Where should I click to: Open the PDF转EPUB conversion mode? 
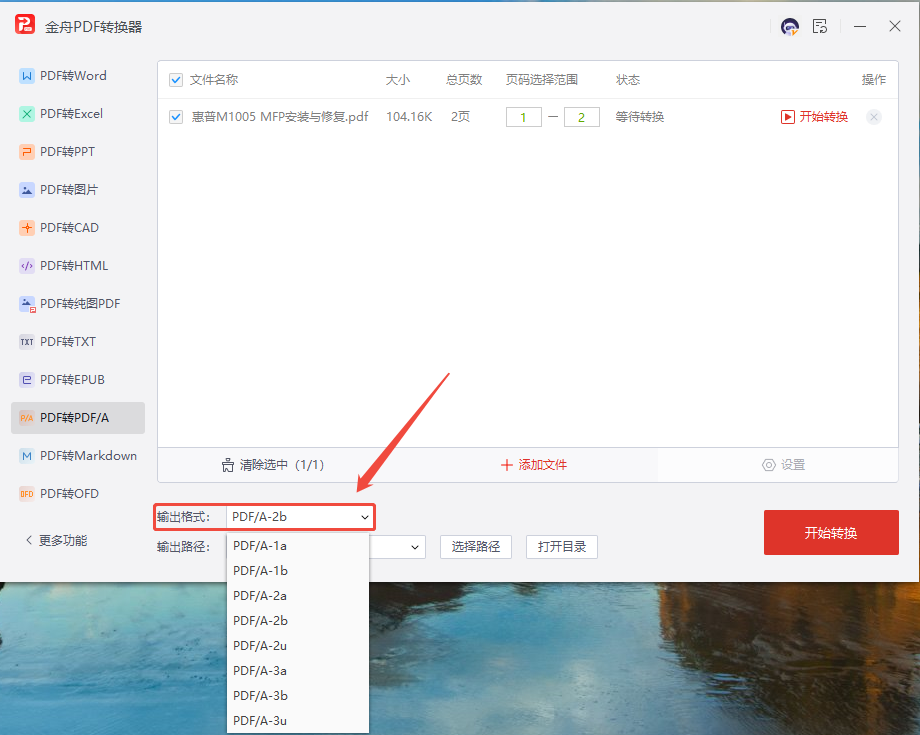pyautogui.click(x=78, y=380)
